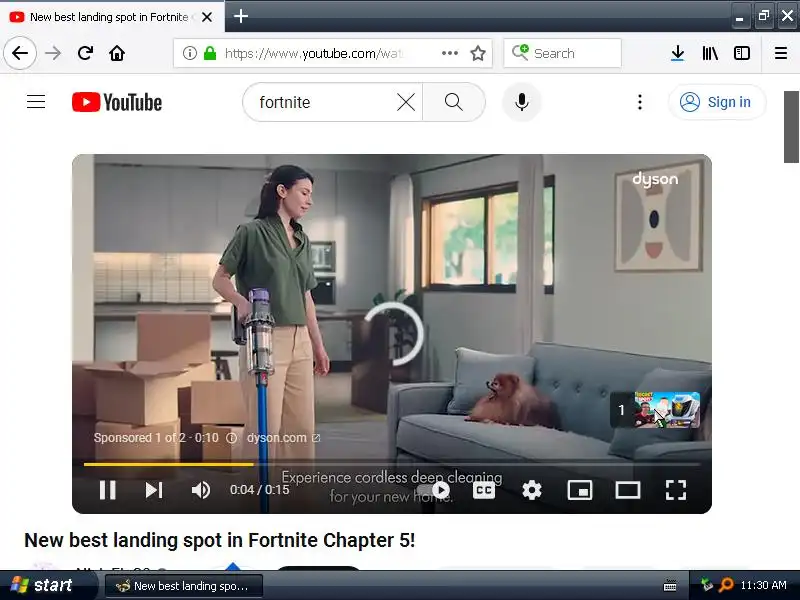Screen dimensions: 800x600
Task: Open the Downloads arrow in browser toolbar
Action: [x=677, y=53]
